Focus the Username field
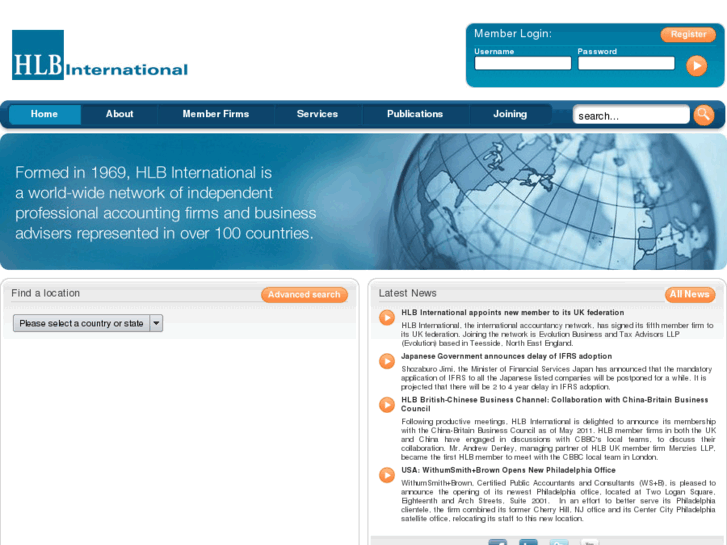 pos(523,63)
